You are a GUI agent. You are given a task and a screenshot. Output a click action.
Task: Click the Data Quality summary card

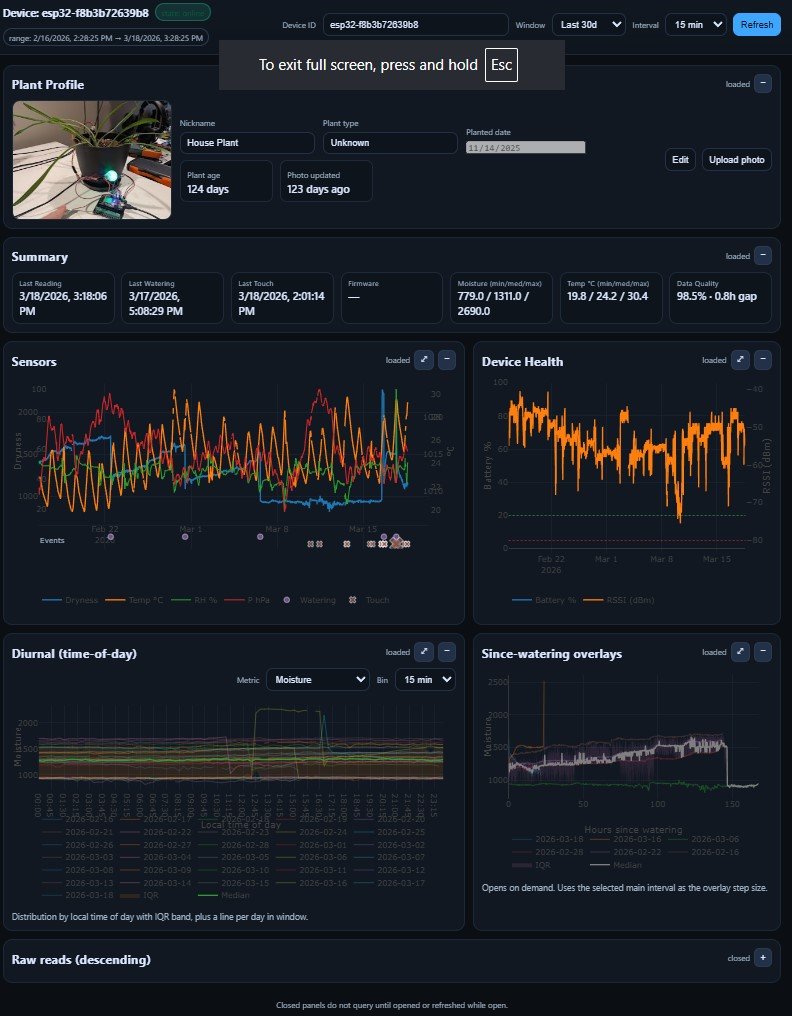click(720, 297)
